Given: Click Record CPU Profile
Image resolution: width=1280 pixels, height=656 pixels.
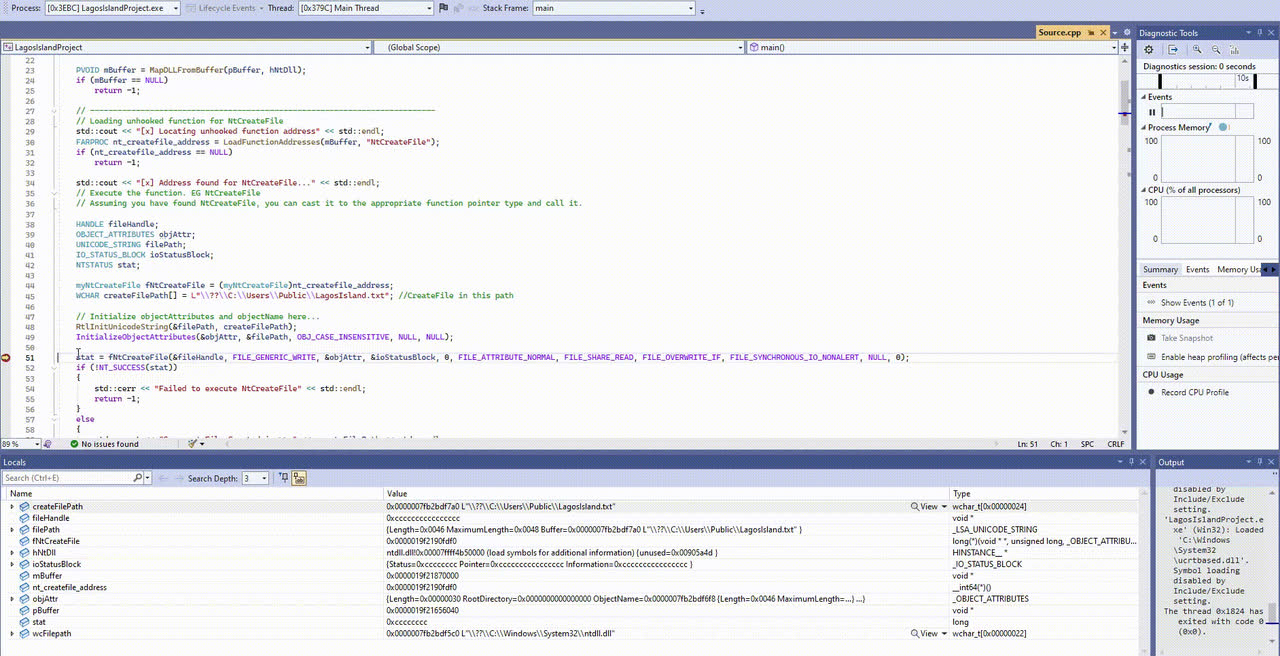Looking at the screenshot, I should pyautogui.click(x=1194, y=392).
